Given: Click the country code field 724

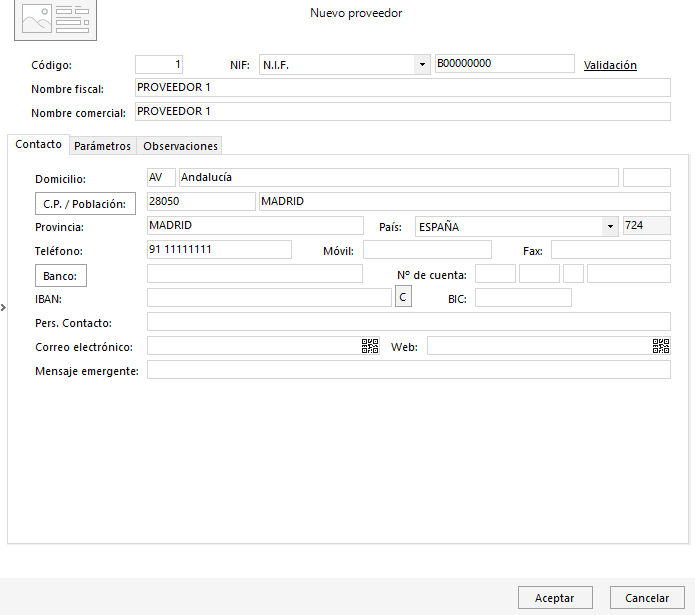Looking at the screenshot, I should pos(646,225).
